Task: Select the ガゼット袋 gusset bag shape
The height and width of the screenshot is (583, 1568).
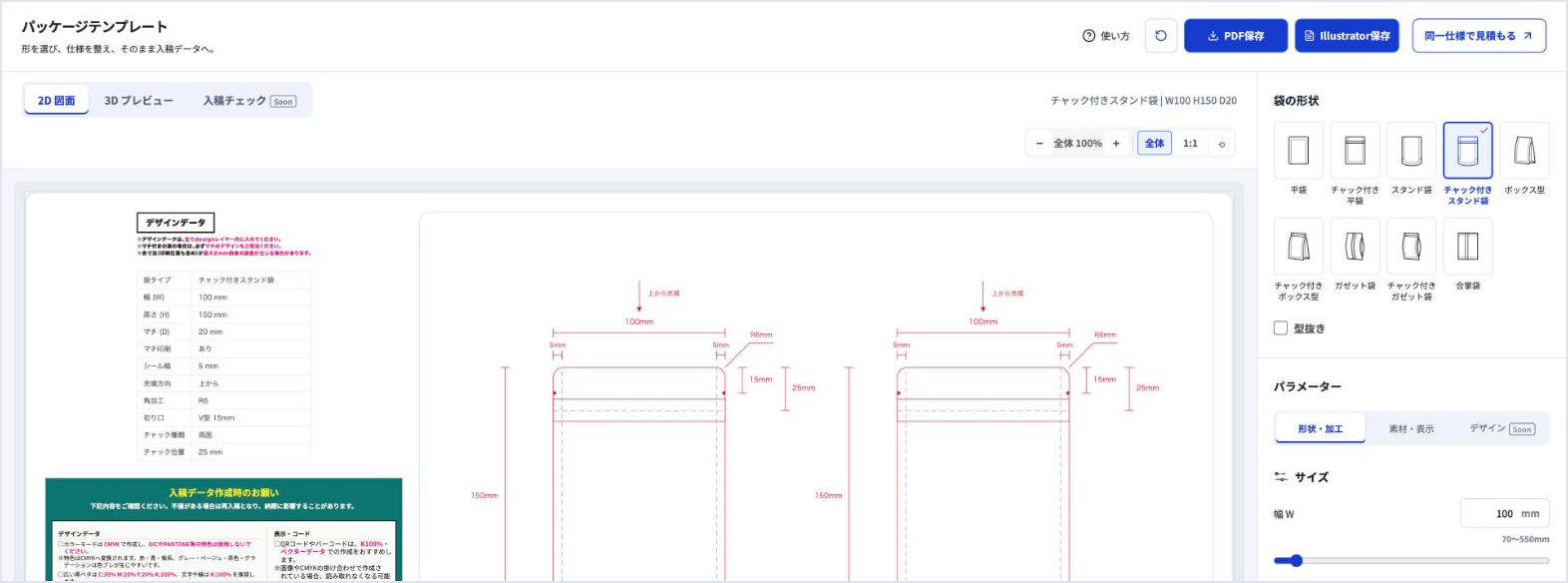Action: point(1355,247)
